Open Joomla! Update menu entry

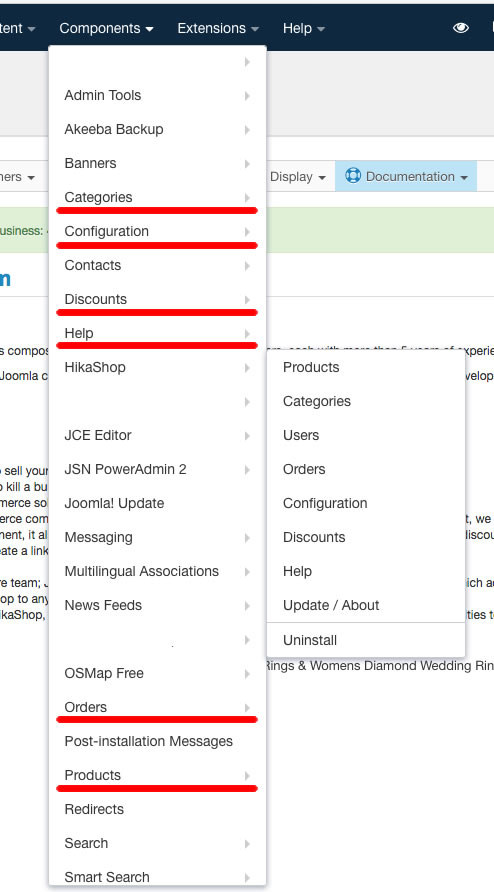point(157,503)
